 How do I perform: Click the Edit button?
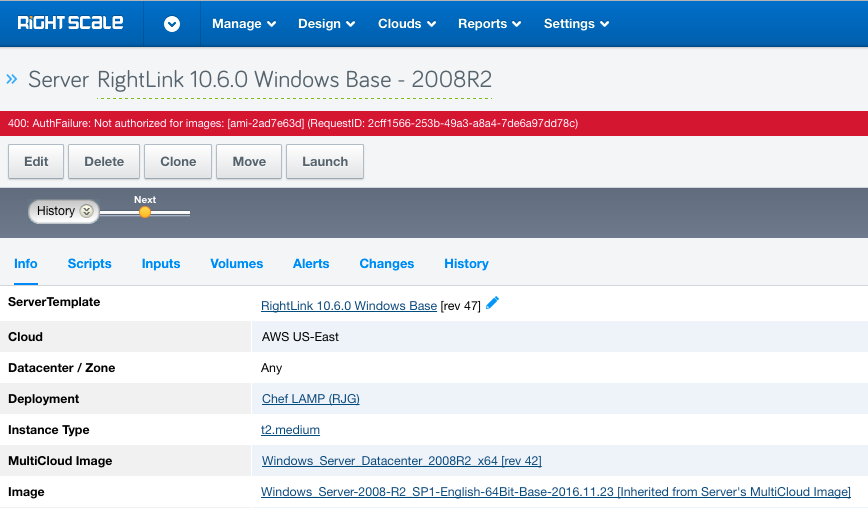[x=36, y=162]
